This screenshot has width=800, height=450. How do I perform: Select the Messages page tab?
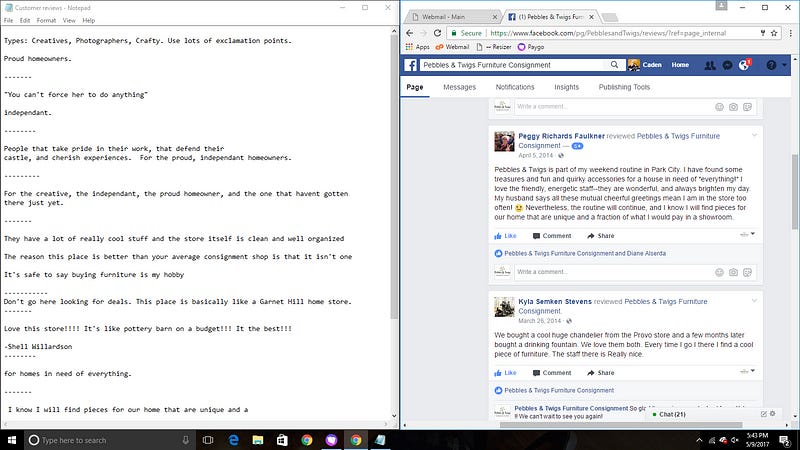tap(459, 87)
